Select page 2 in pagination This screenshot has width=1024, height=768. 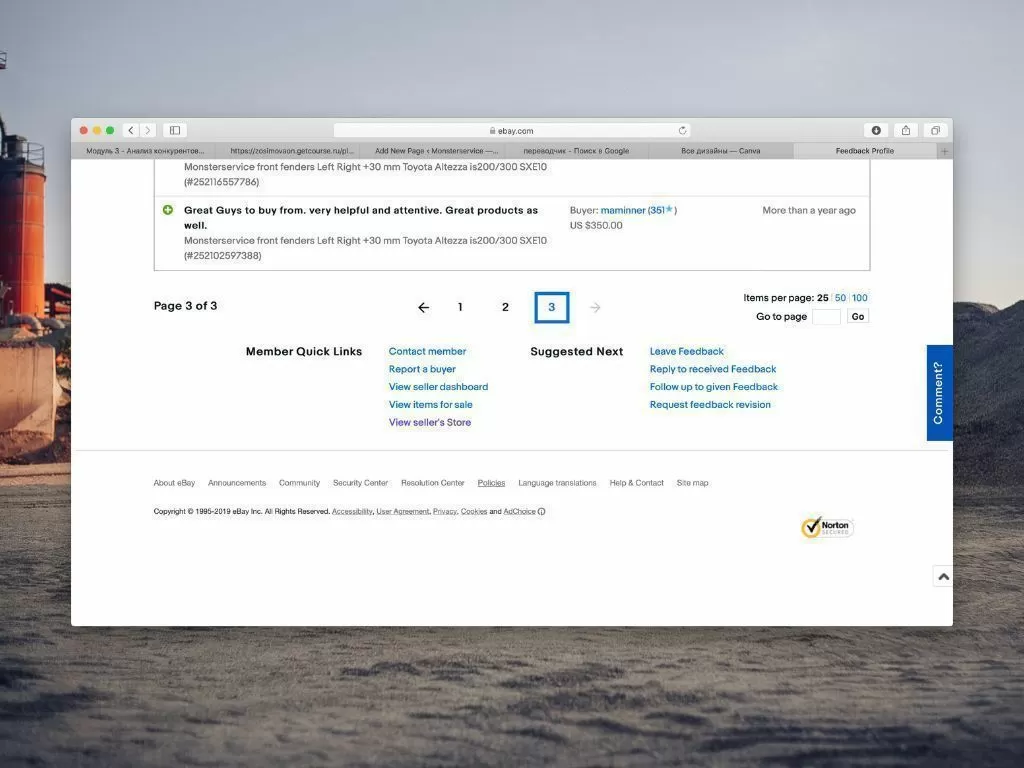point(505,308)
